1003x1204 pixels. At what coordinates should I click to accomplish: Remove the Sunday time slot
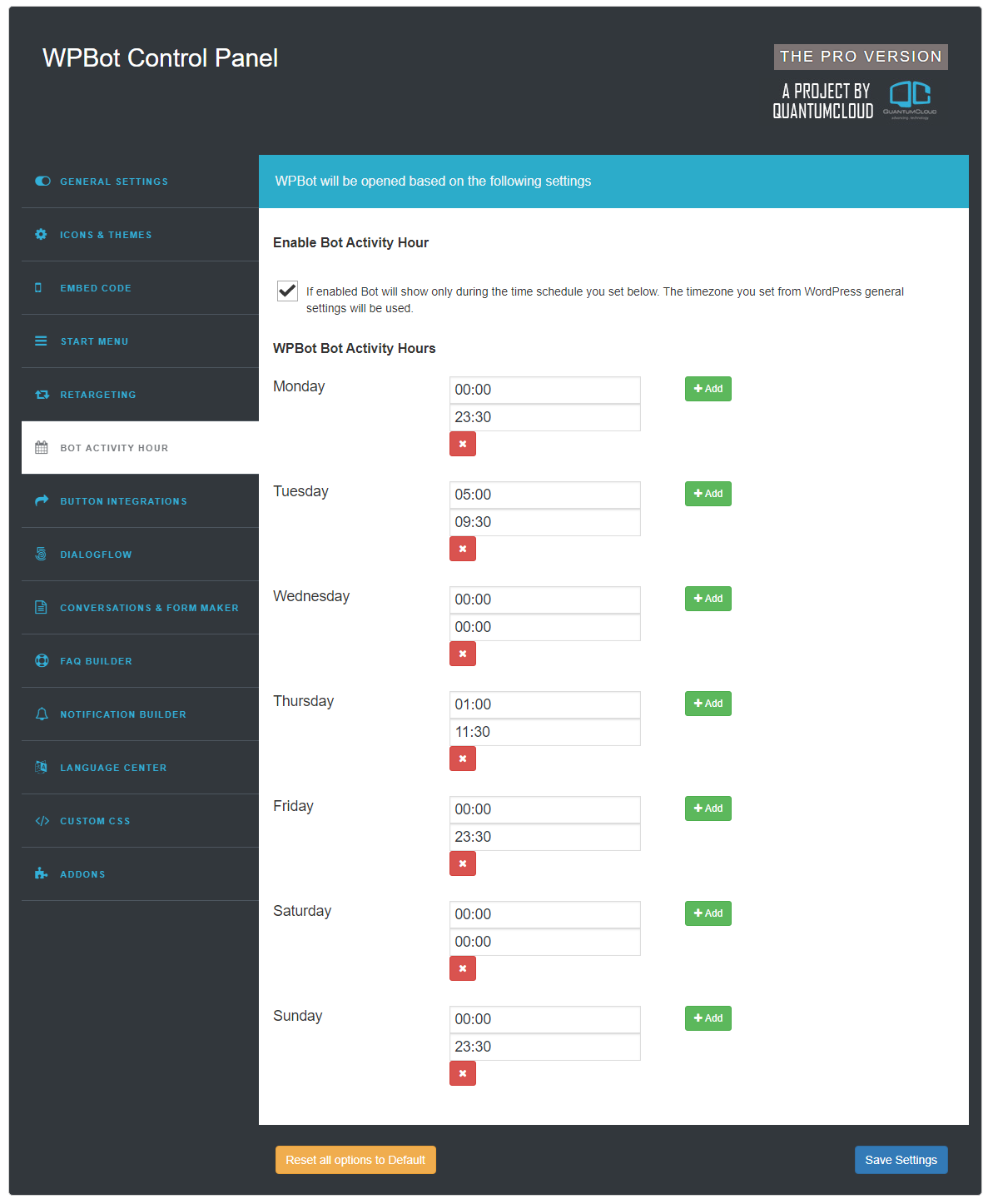[x=463, y=1073]
